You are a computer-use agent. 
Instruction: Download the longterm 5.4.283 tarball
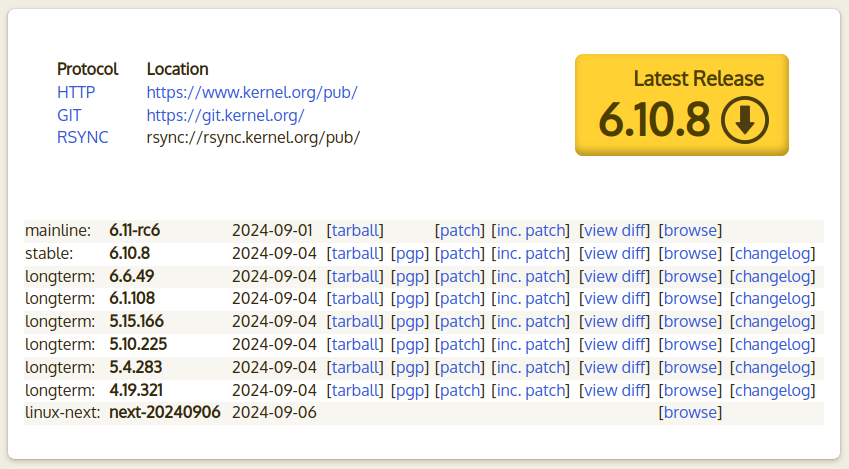355,367
